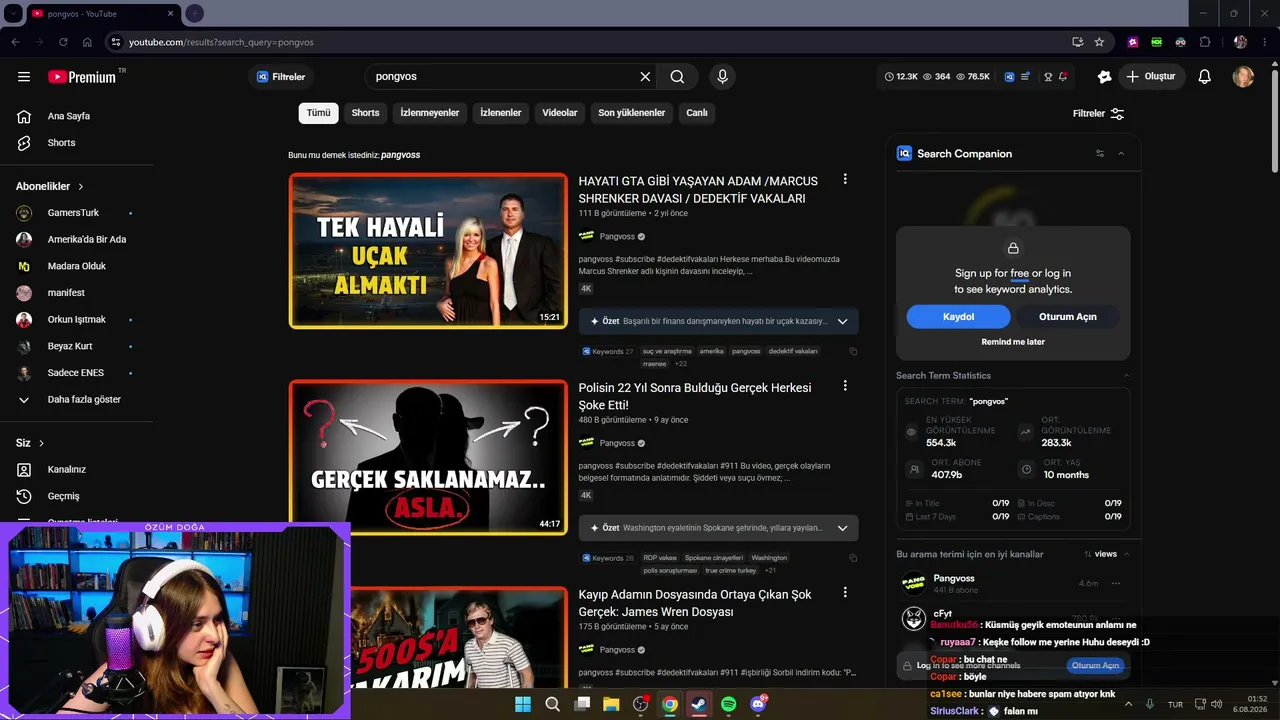The height and width of the screenshot is (720, 1280).
Task: Open the browser Extensions puzzle icon
Action: 1205,42
